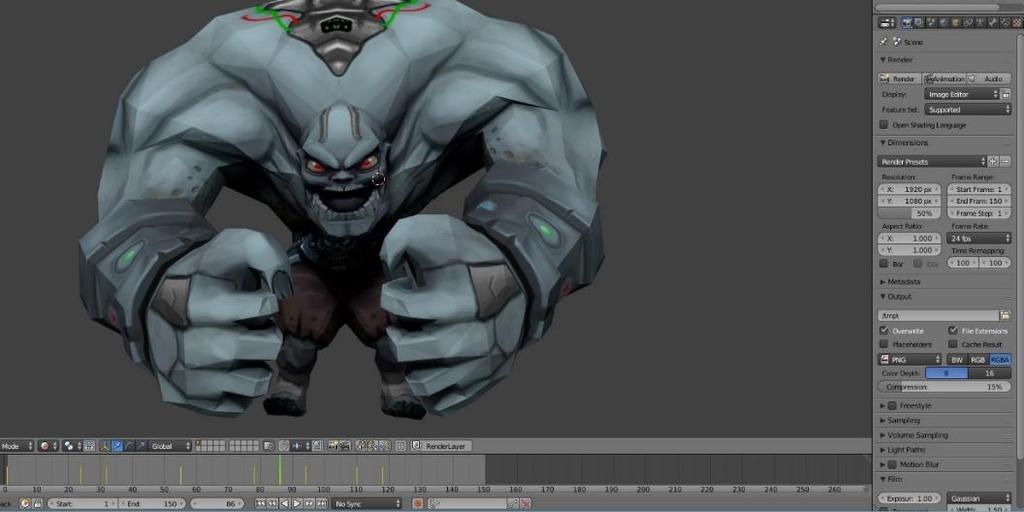Jump to previous keyframe
This screenshot has width=1024, height=512.
coord(272,504)
